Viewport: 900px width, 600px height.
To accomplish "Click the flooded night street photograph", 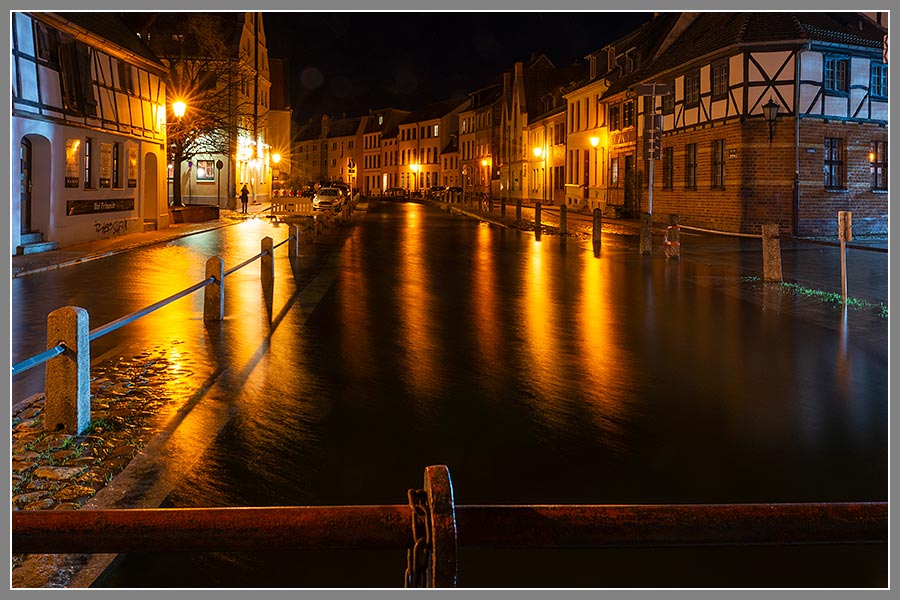I will (450, 300).
